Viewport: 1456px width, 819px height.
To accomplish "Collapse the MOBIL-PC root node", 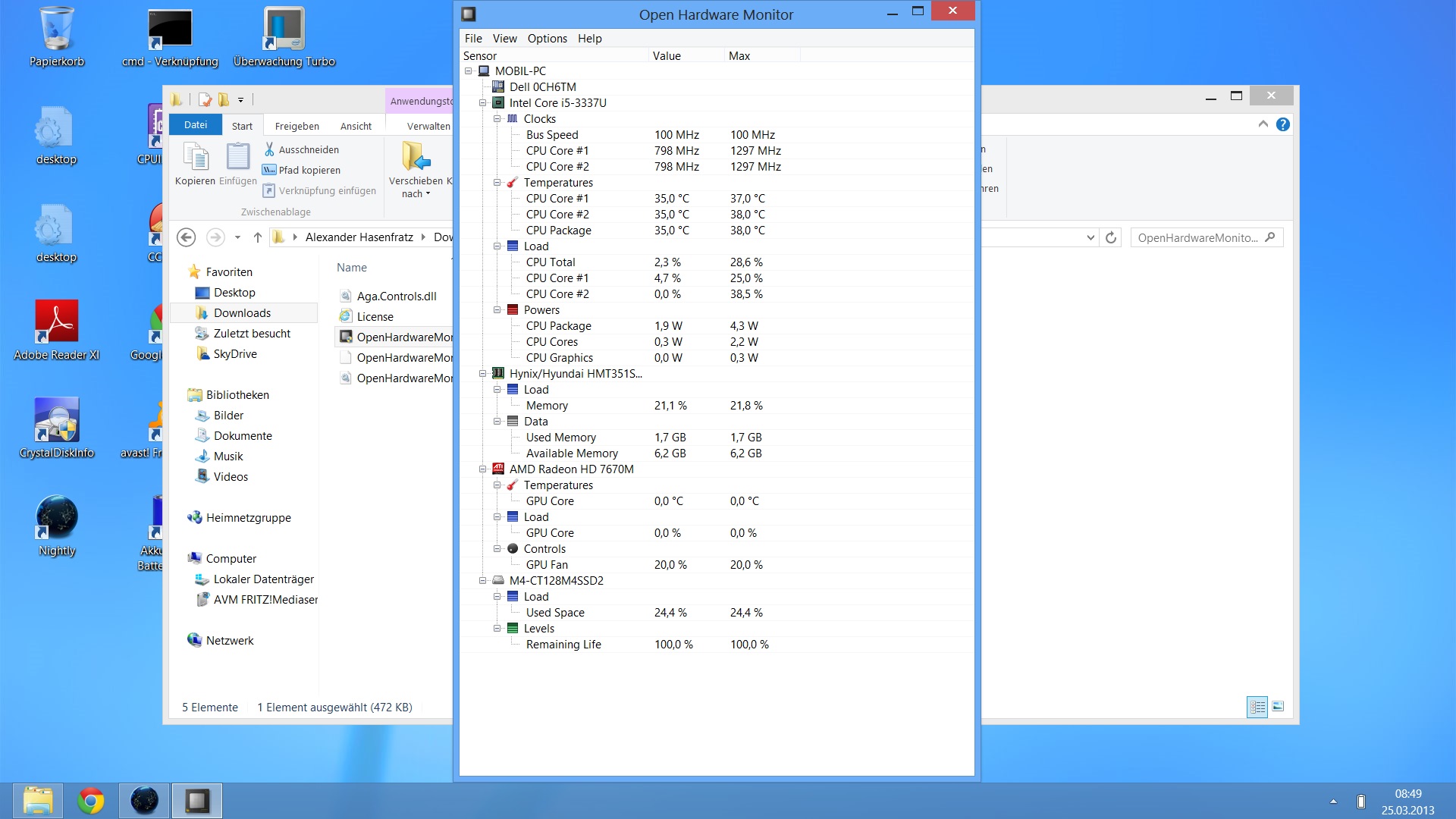I will click(469, 71).
